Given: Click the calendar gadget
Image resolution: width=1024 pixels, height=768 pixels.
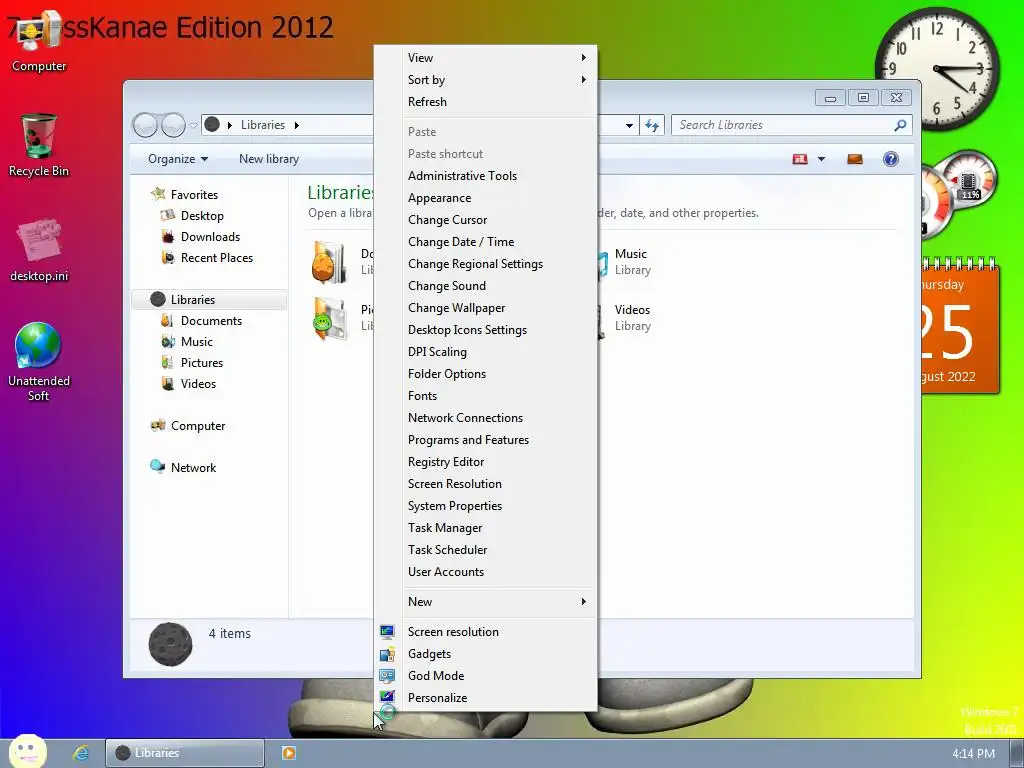Looking at the screenshot, I should 960,325.
